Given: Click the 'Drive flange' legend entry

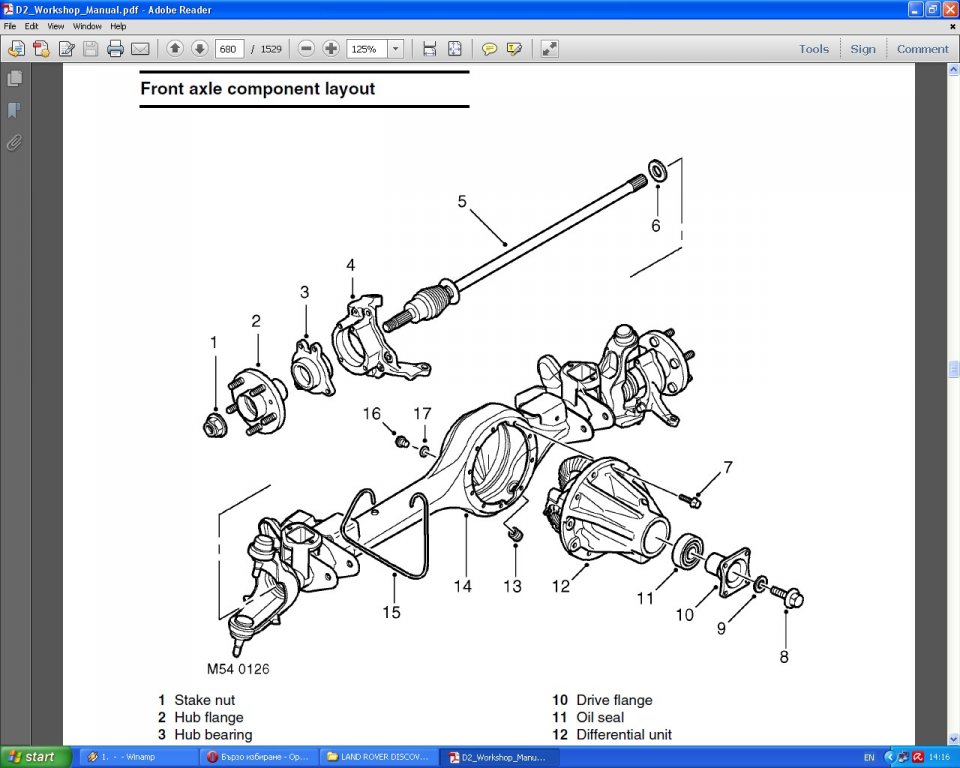Looking at the screenshot, I should point(614,700).
